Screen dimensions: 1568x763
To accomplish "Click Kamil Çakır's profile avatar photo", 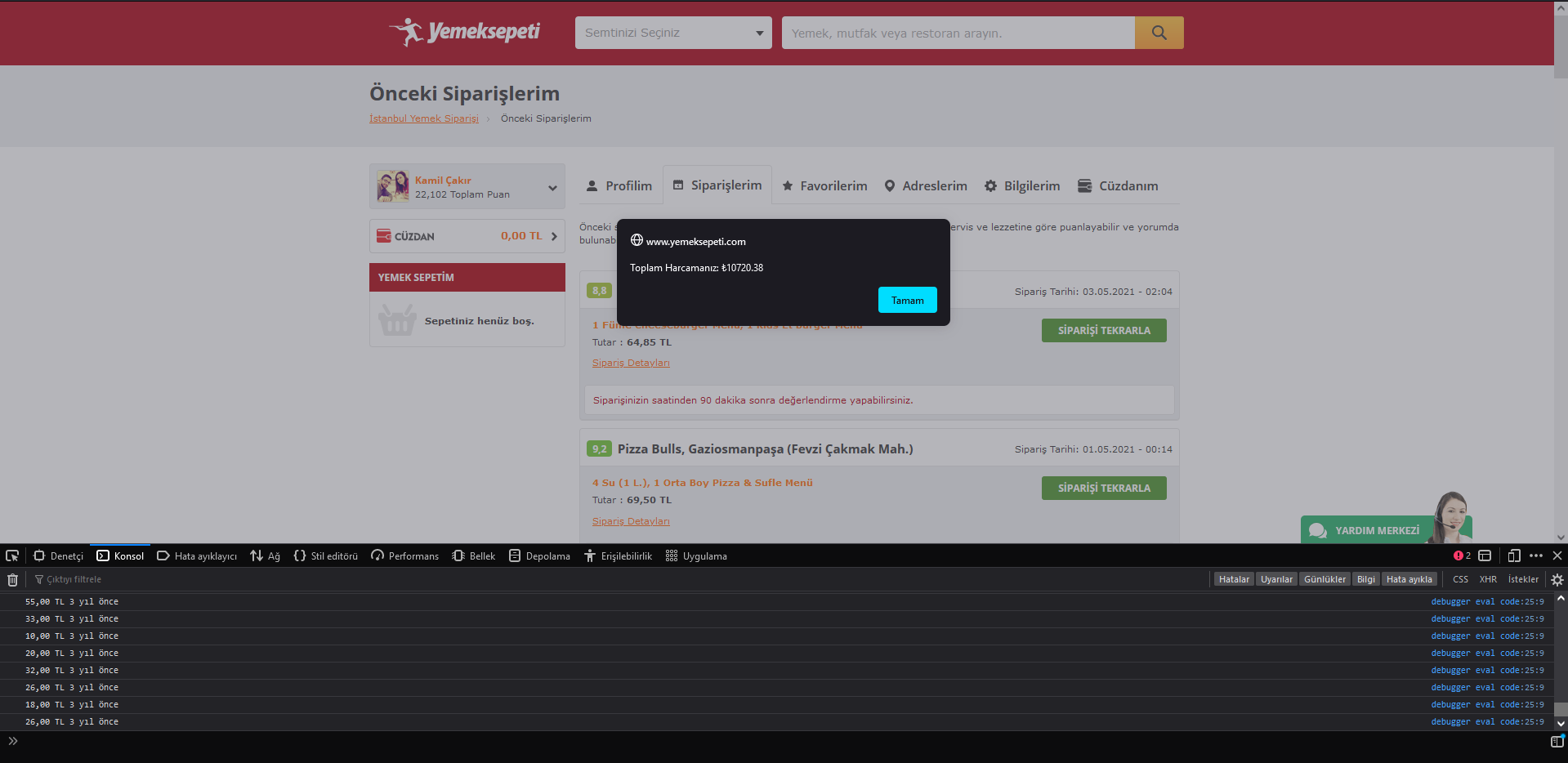I will [x=393, y=186].
